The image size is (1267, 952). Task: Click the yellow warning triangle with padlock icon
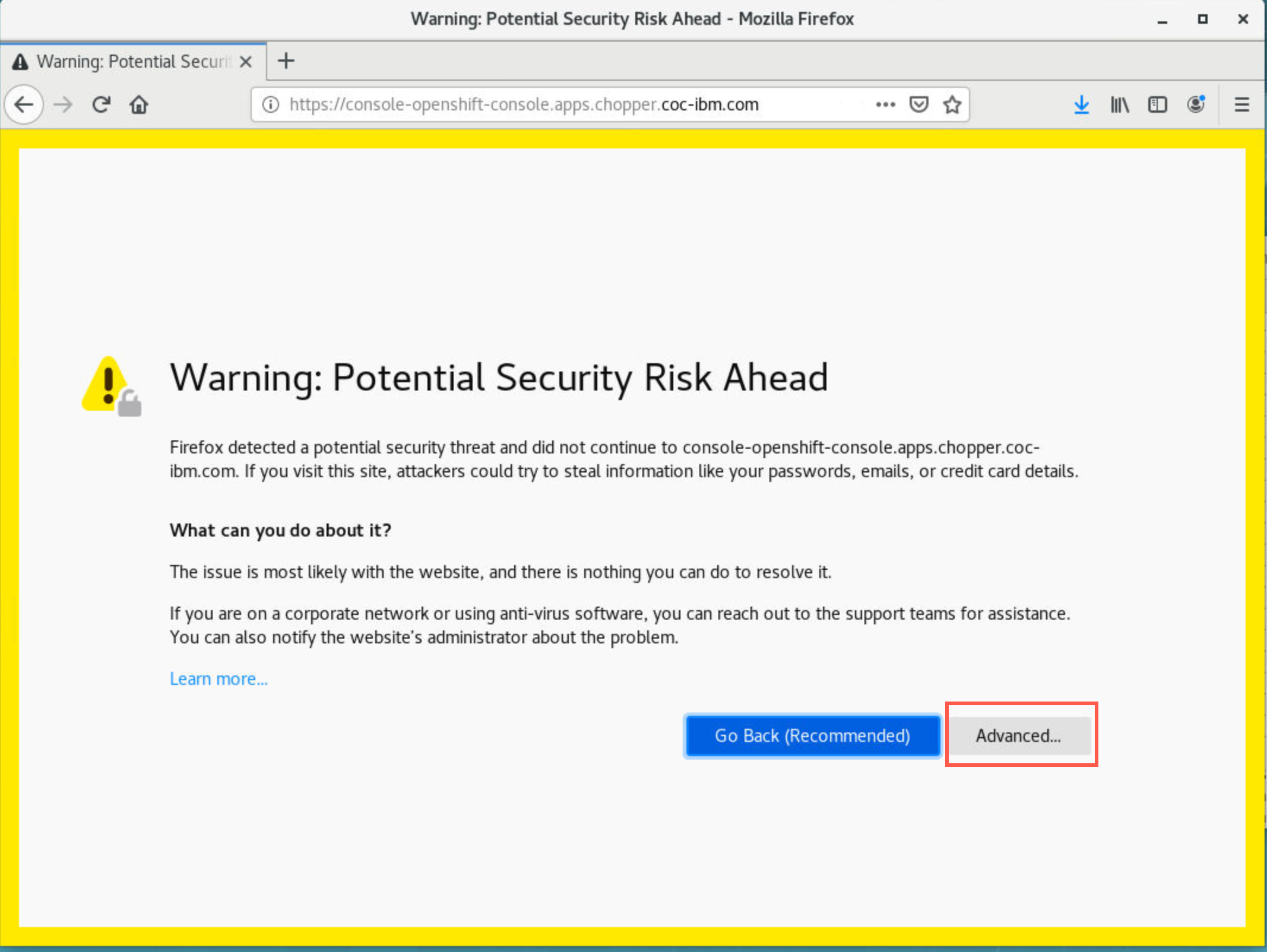(x=112, y=386)
